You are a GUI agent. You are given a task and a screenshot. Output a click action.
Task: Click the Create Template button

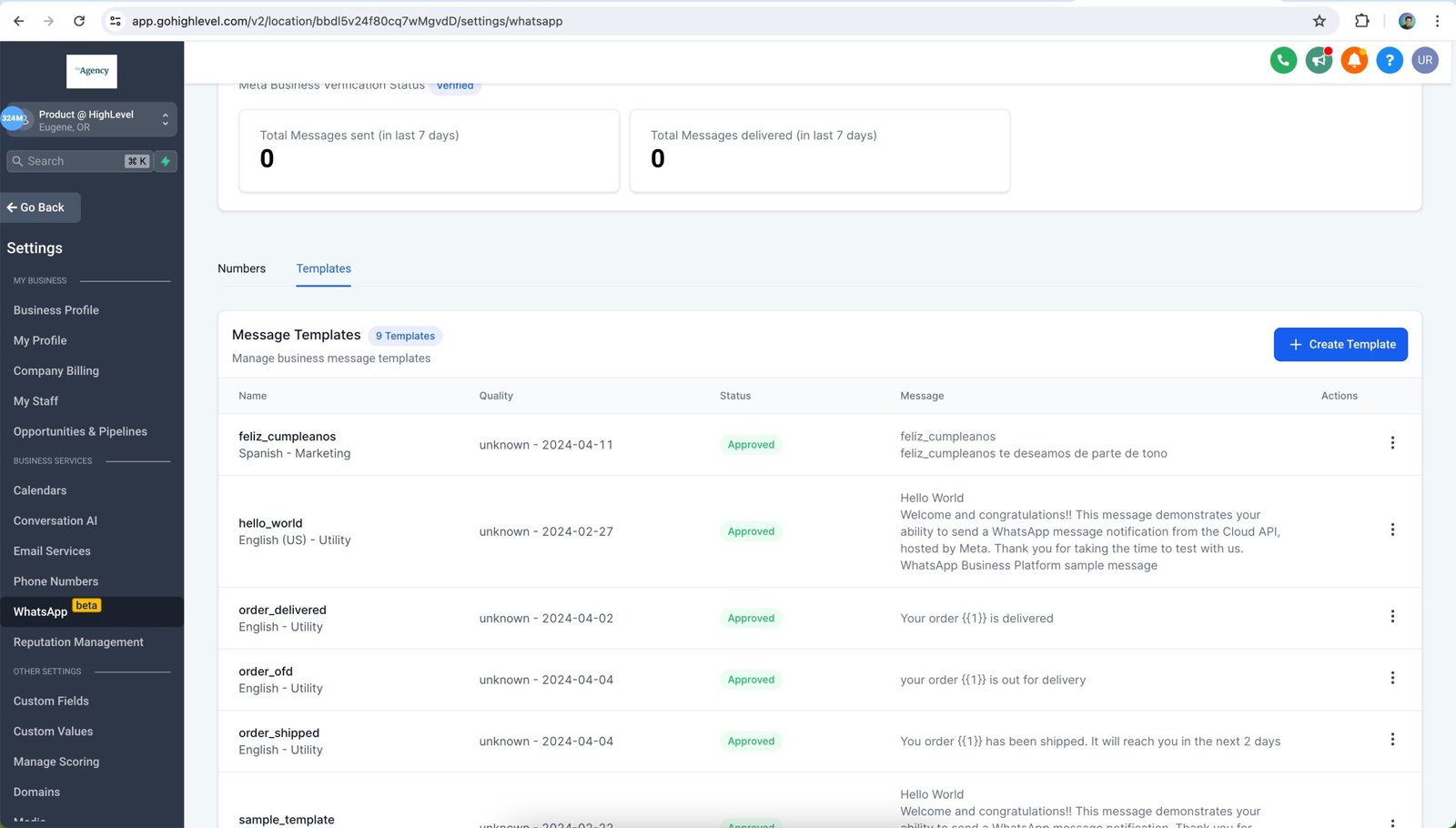pyautogui.click(x=1340, y=344)
